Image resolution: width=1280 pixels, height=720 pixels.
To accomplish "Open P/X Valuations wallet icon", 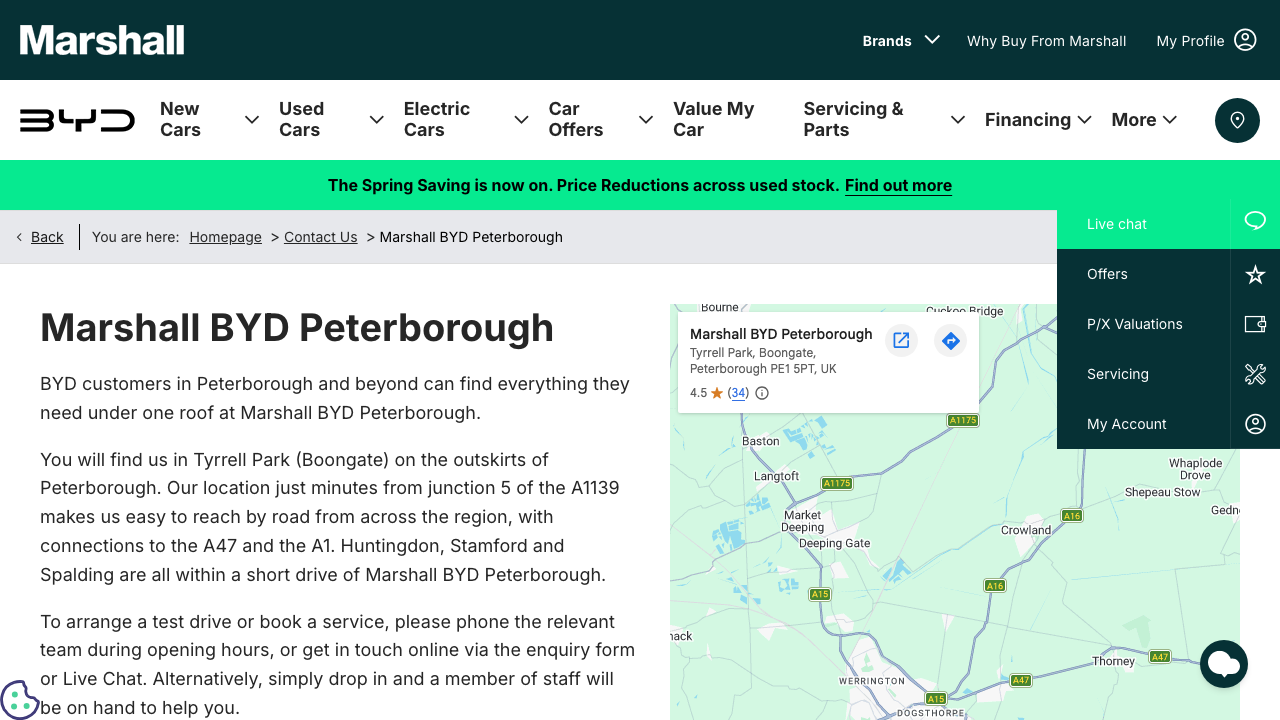I will coord(1255,324).
